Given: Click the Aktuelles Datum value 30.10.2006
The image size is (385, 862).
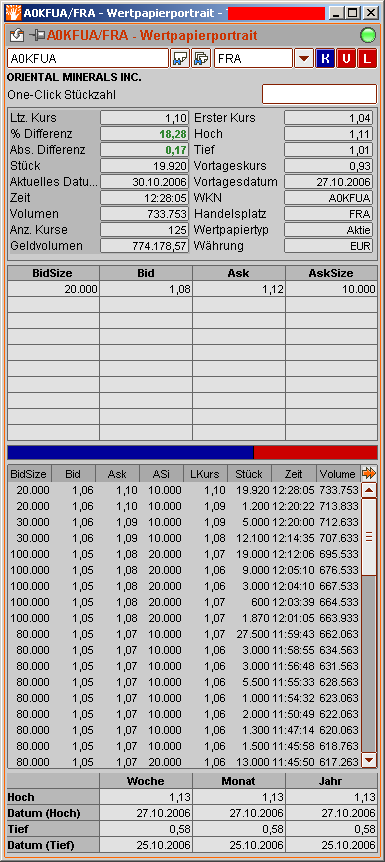Looking at the screenshot, I should [x=145, y=182].
